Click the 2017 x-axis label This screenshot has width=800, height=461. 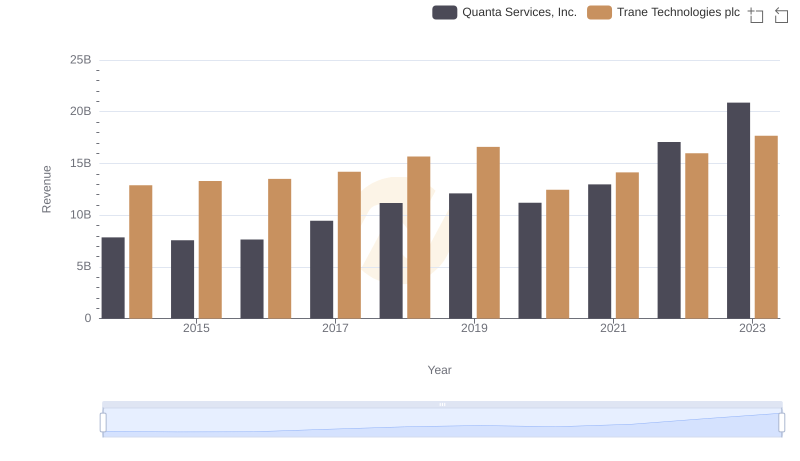pos(335,328)
